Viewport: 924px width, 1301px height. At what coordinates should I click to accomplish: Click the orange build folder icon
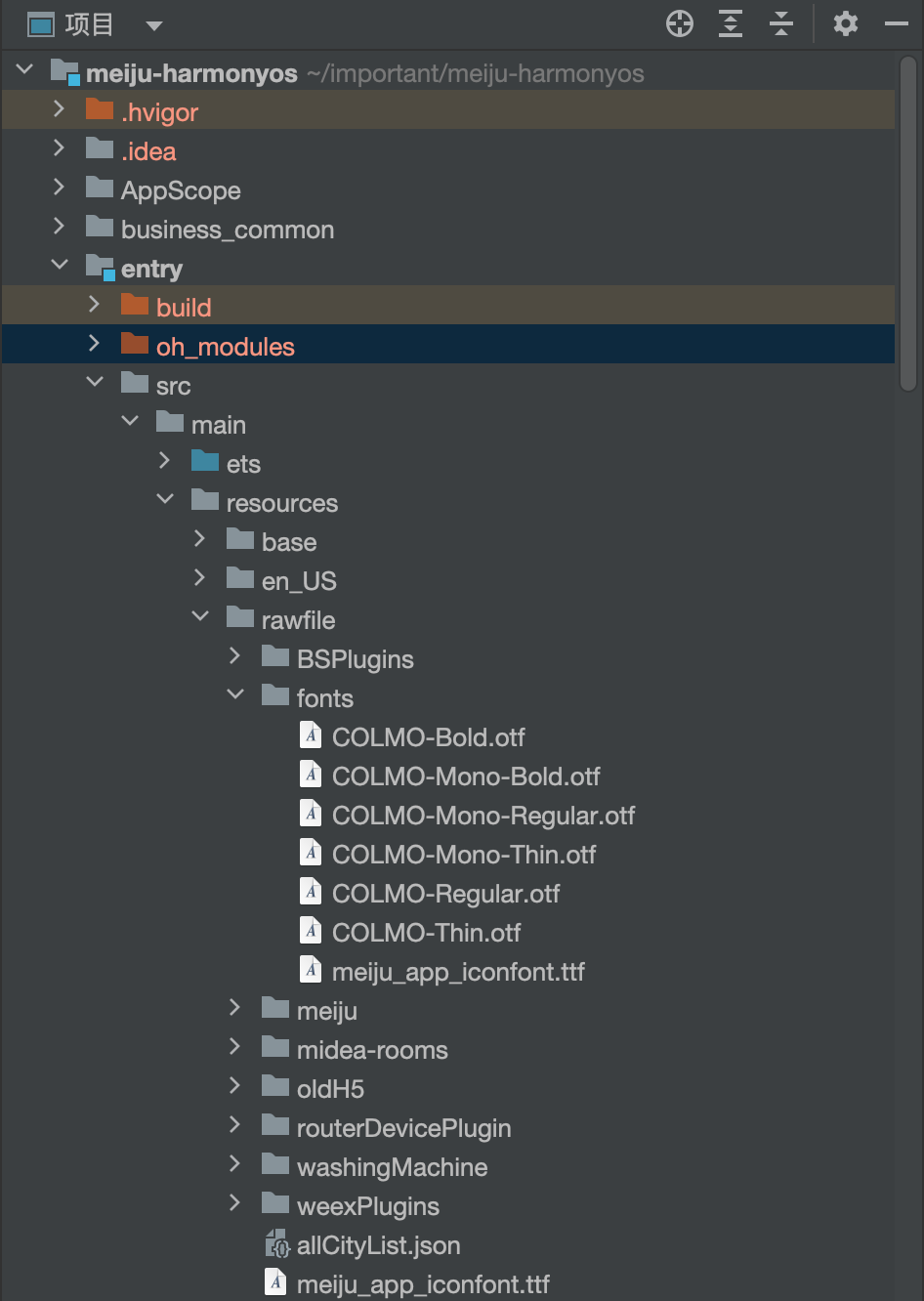(135, 307)
